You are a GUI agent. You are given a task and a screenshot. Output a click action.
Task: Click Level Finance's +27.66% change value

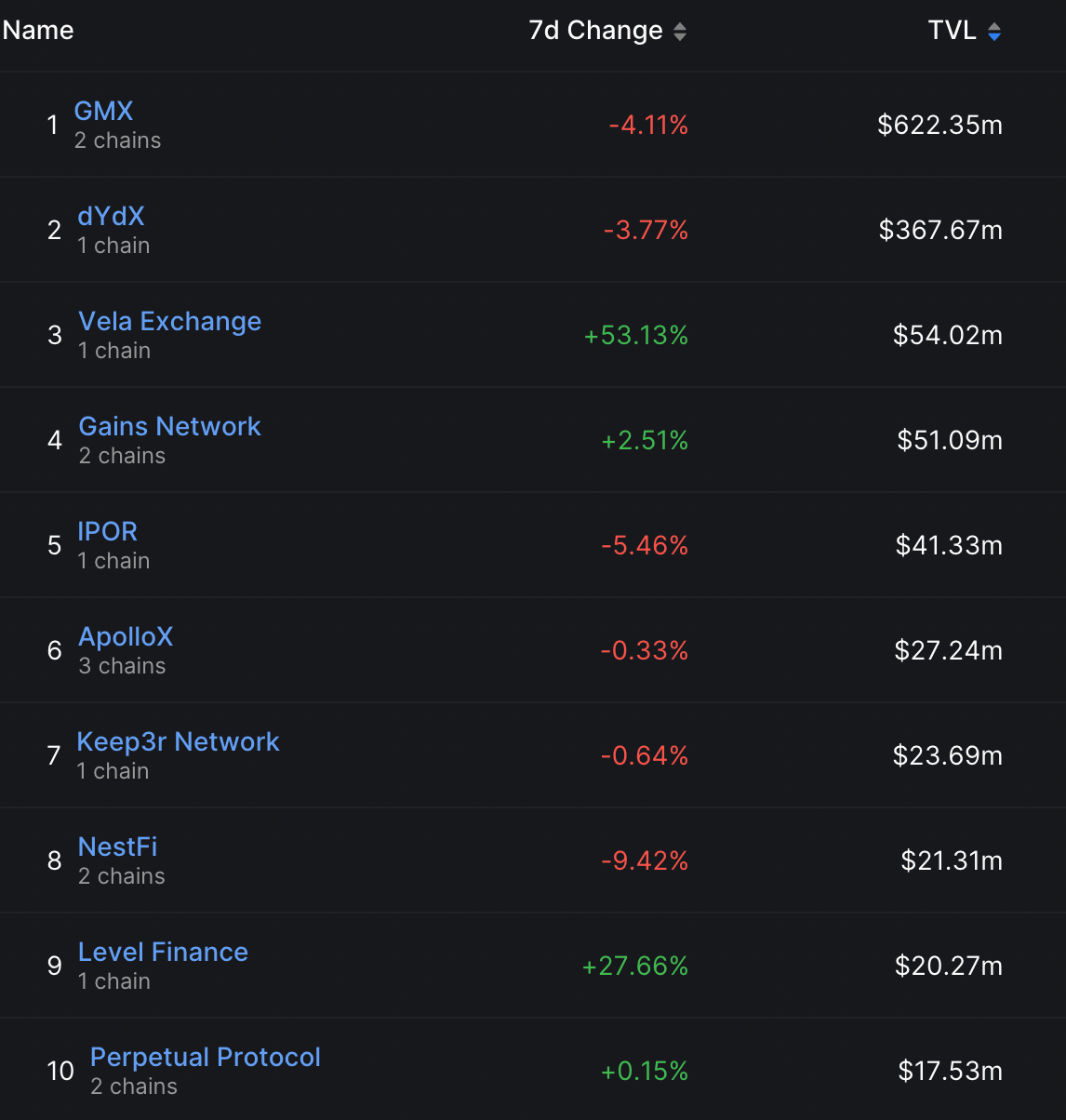tap(634, 966)
